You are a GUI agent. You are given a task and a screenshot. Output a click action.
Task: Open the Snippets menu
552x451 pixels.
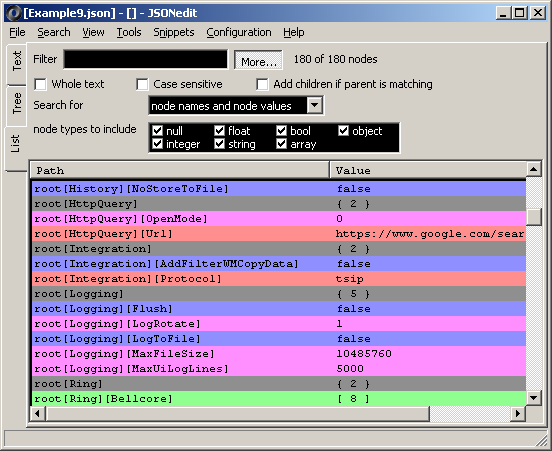pos(174,32)
